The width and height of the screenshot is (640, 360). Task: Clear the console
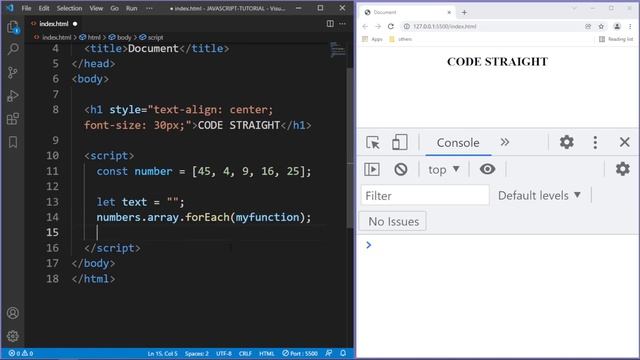pyautogui.click(x=400, y=169)
